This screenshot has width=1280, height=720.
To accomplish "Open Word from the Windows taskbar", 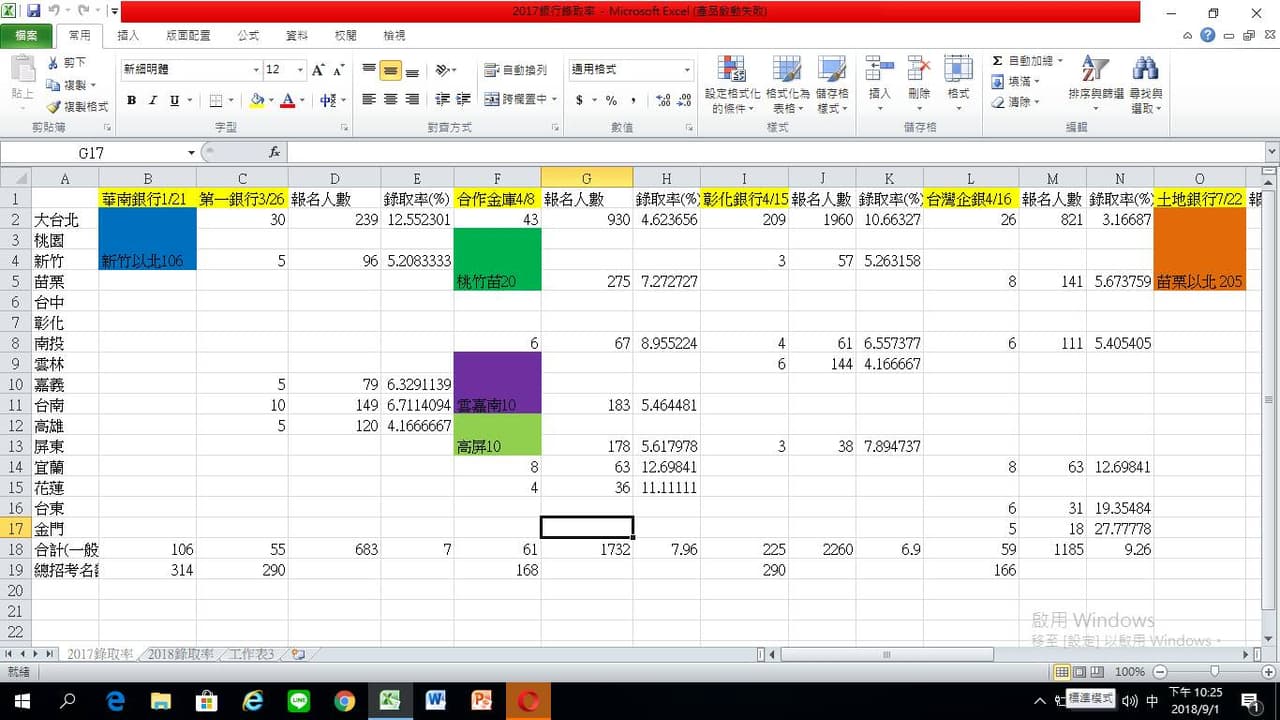I will [x=435, y=701].
